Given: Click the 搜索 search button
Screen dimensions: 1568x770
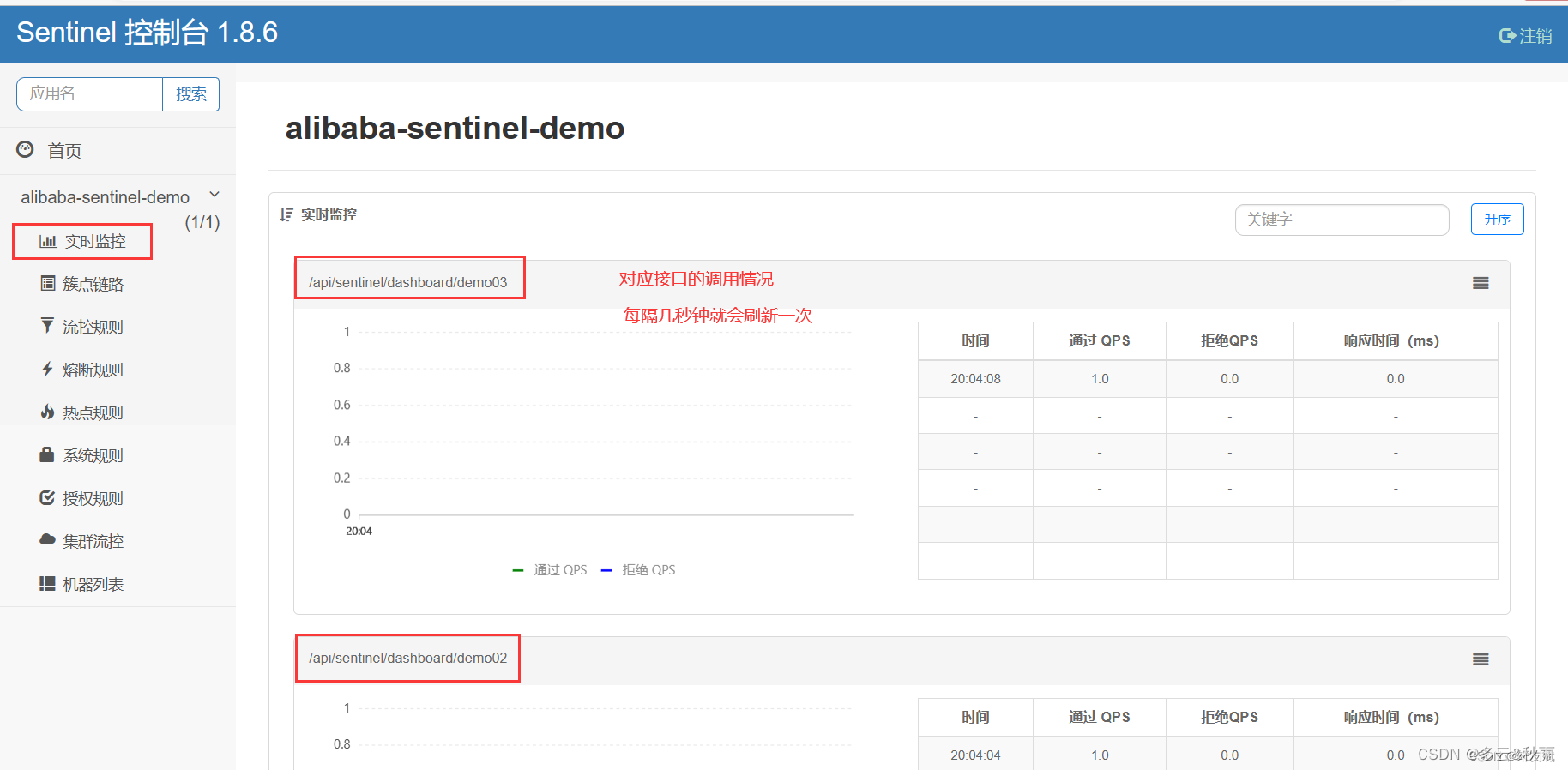Looking at the screenshot, I should [190, 94].
